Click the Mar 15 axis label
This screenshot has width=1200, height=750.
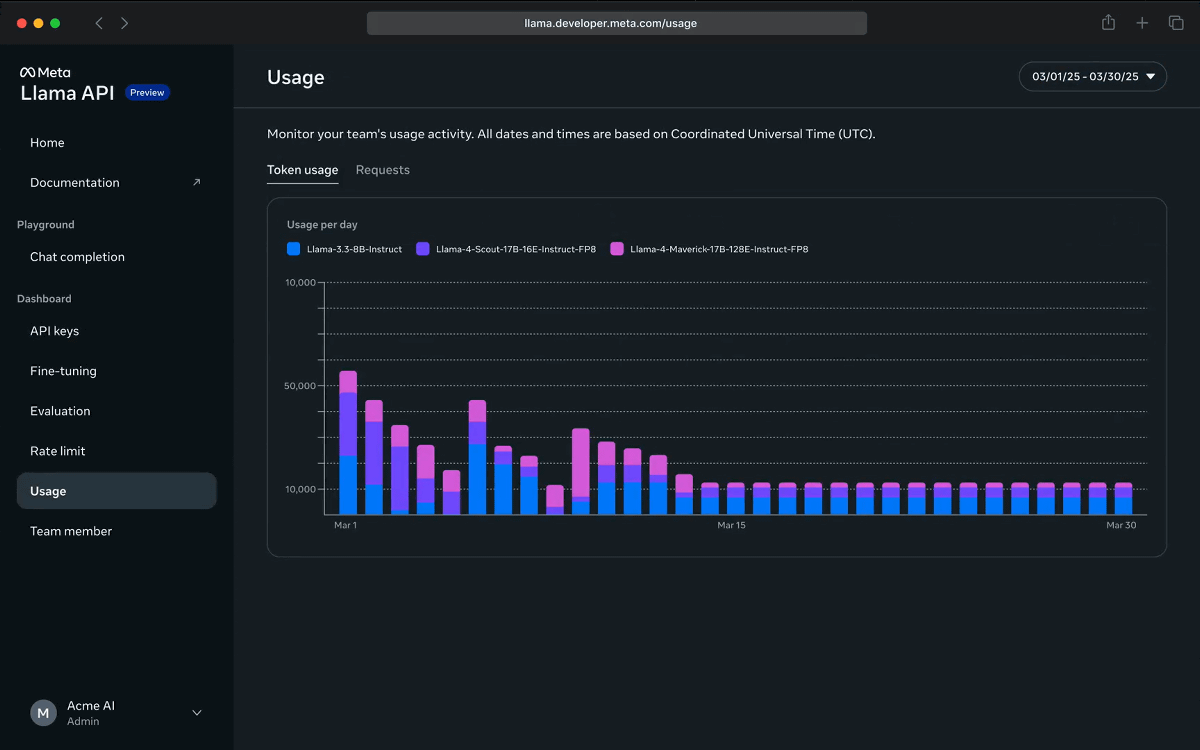731,525
